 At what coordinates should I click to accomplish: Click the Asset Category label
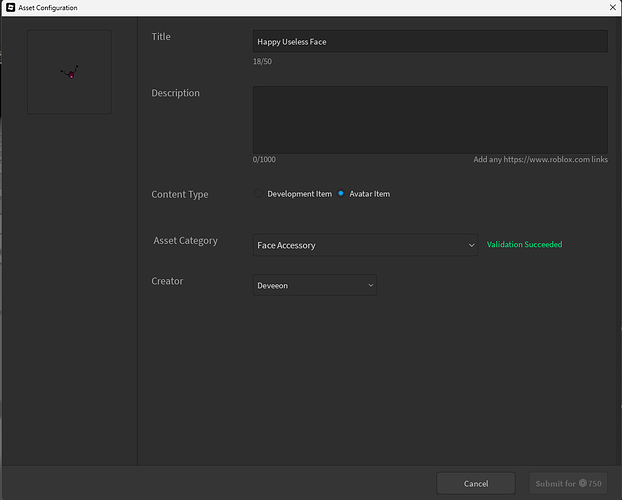click(x=185, y=241)
